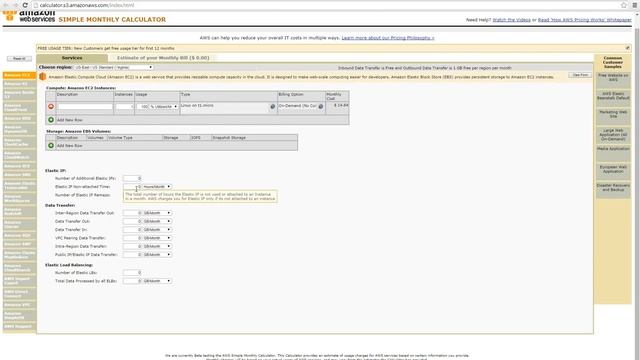Screen dimensions: 640x360
Task: Open Elastic IP Non-attached Time unit dropdown
Action: click(157, 187)
